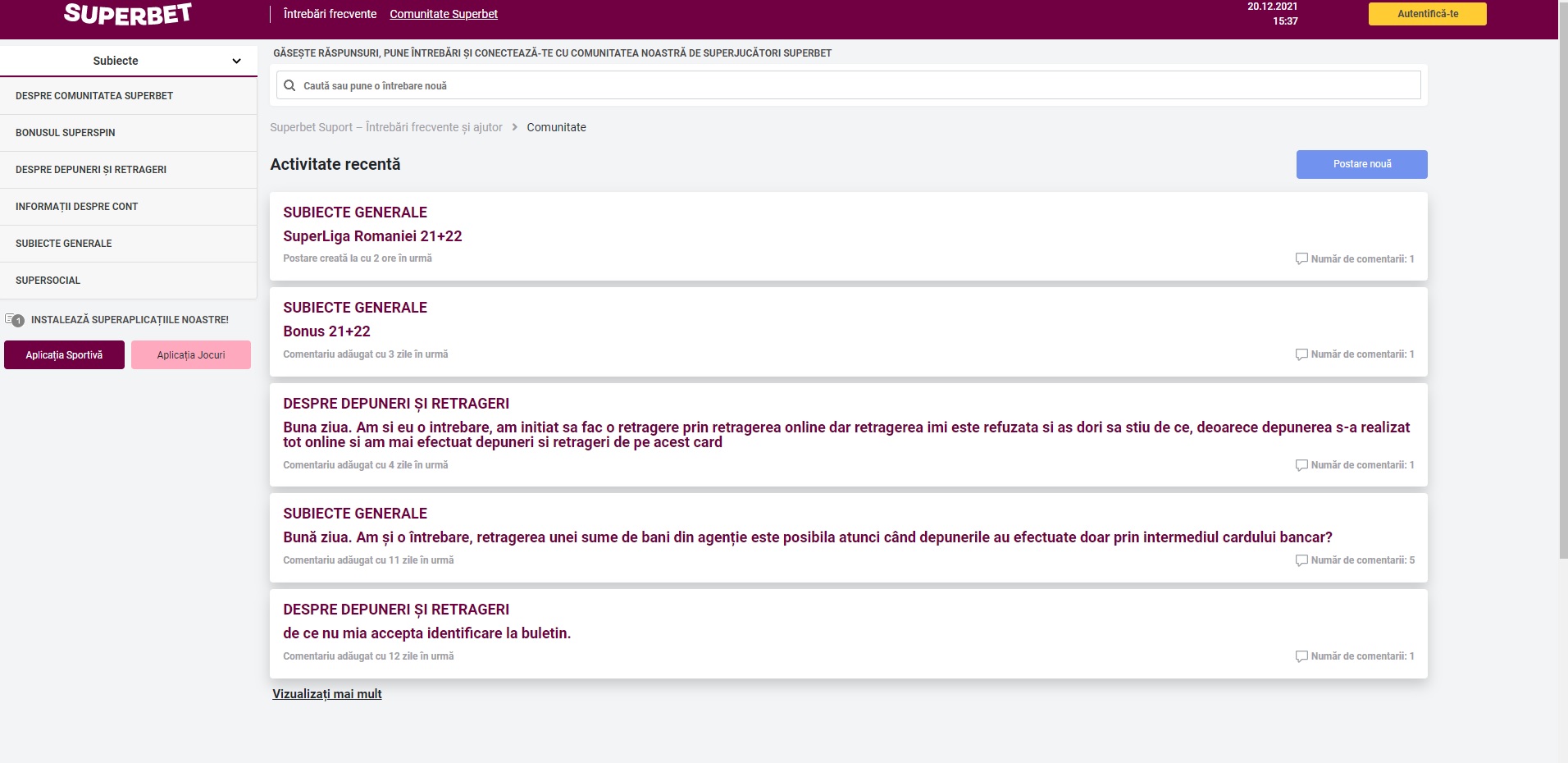Click comment bubble icon on SuperLiga Romaniei post
Viewport: 1568px width, 763px height.
(1301, 258)
